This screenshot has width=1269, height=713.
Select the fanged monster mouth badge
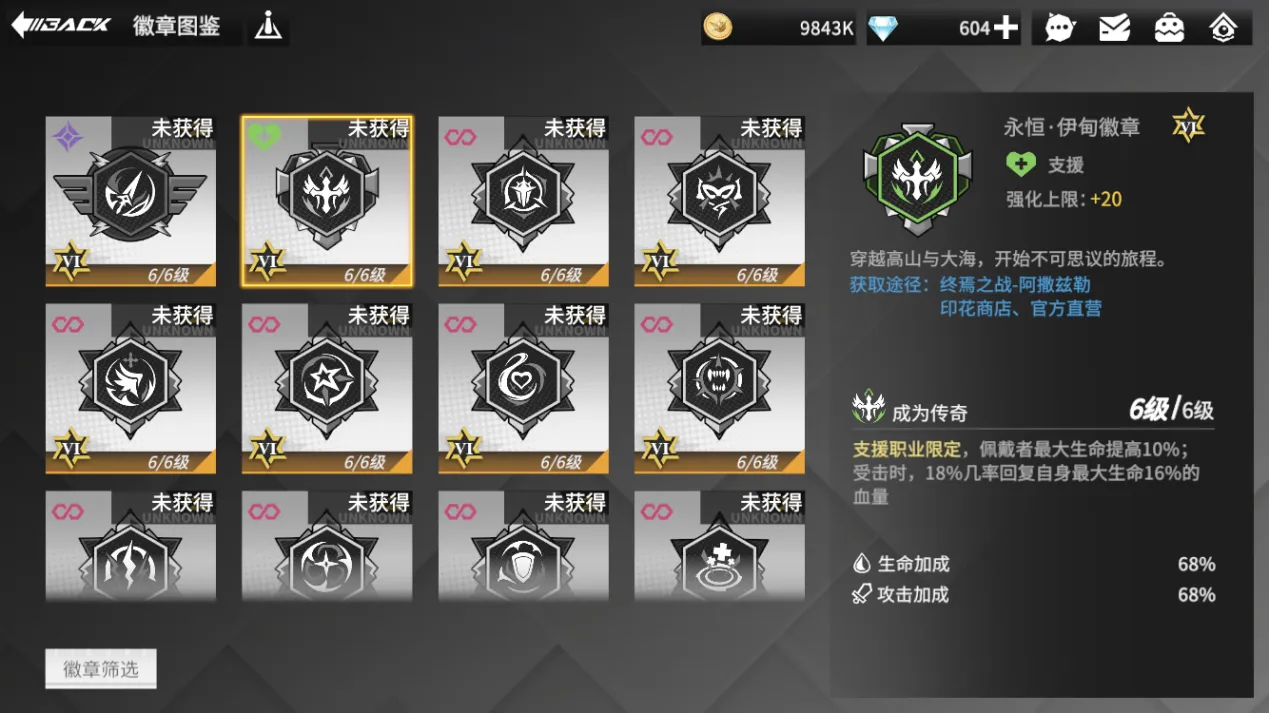(x=719, y=388)
